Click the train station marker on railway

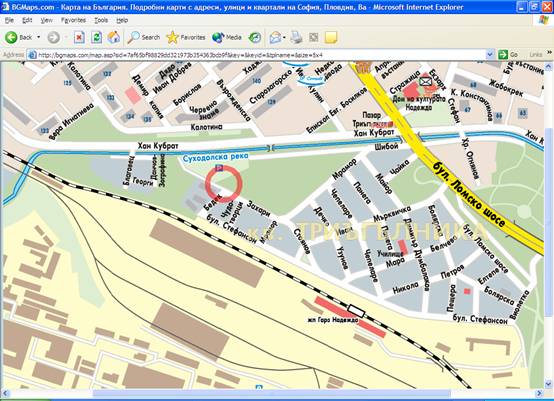tap(355, 311)
